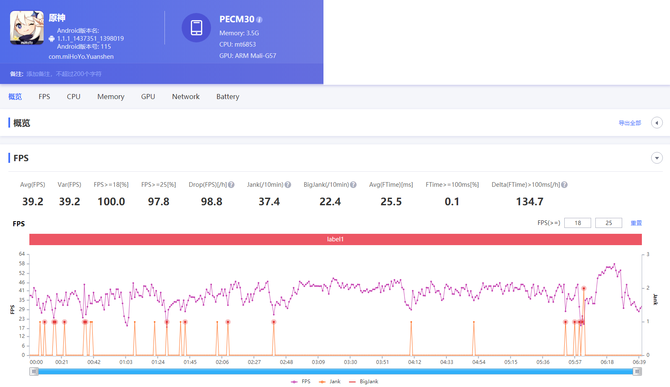Open help icon next to Delta(FTime)>100ms
Viewport: 670px width, 387px height.
click(x=564, y=185)
